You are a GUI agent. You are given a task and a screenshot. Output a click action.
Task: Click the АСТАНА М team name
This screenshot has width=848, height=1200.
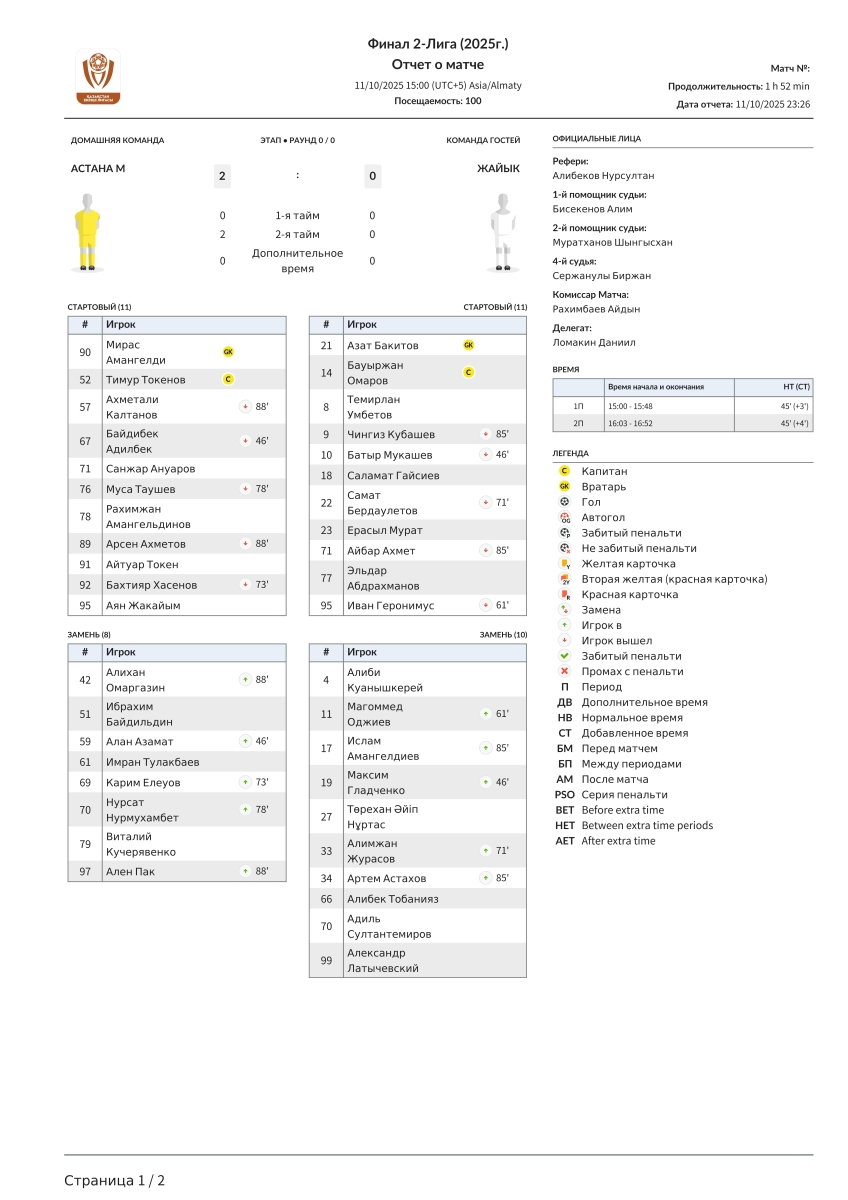click(98, 168)
